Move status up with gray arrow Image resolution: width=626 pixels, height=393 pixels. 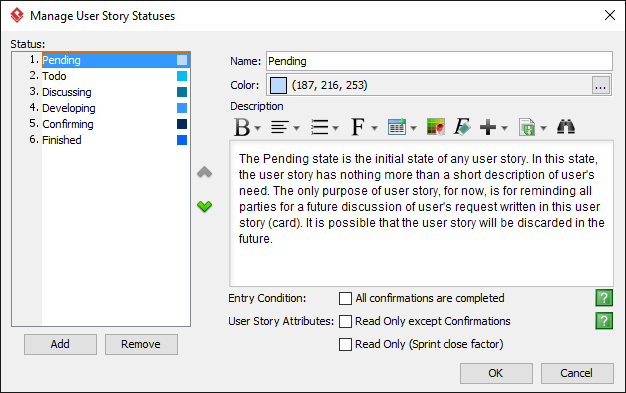204,172
